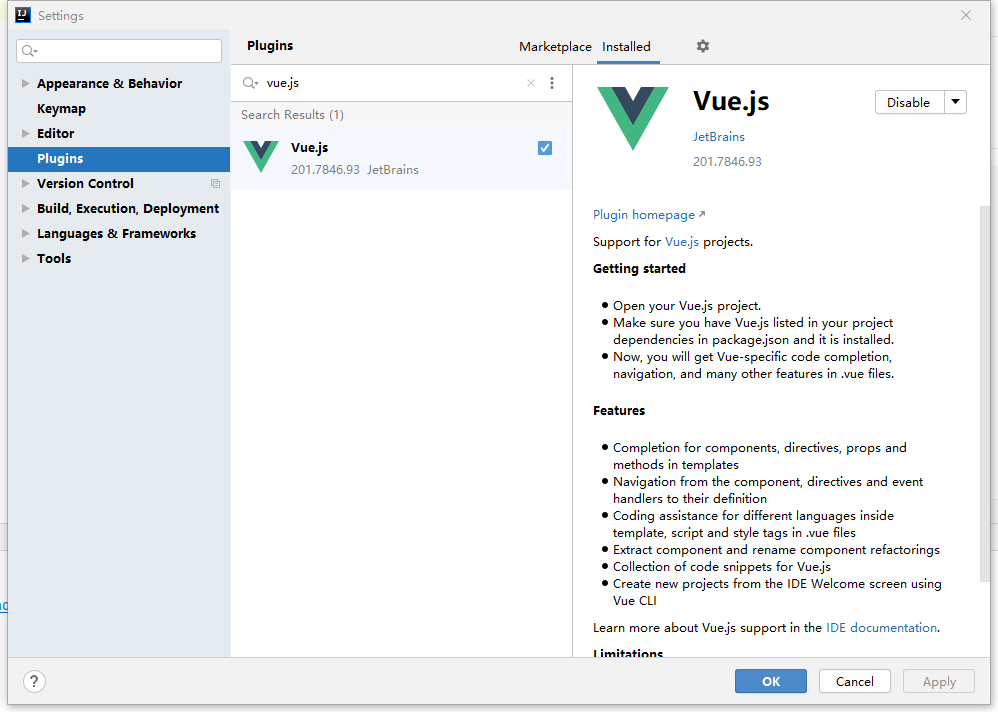Open the JetBrains vendor link
998x712 pixels.
click(x=719, y=136)
